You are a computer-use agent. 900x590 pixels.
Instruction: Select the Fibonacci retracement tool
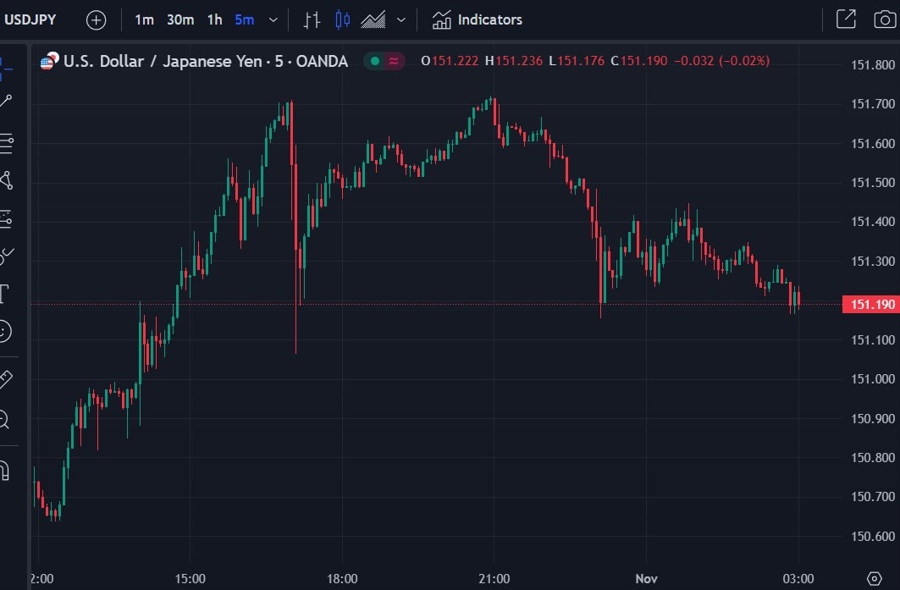coord(6,143)
